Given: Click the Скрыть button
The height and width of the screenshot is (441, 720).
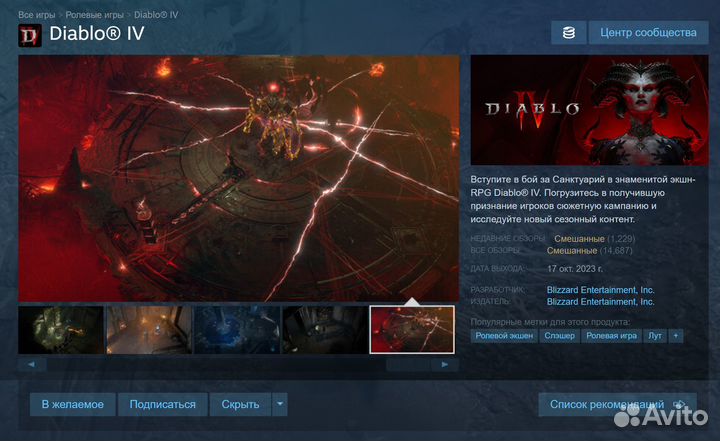Looking at the screenshot, I should [x=240, y=404].
